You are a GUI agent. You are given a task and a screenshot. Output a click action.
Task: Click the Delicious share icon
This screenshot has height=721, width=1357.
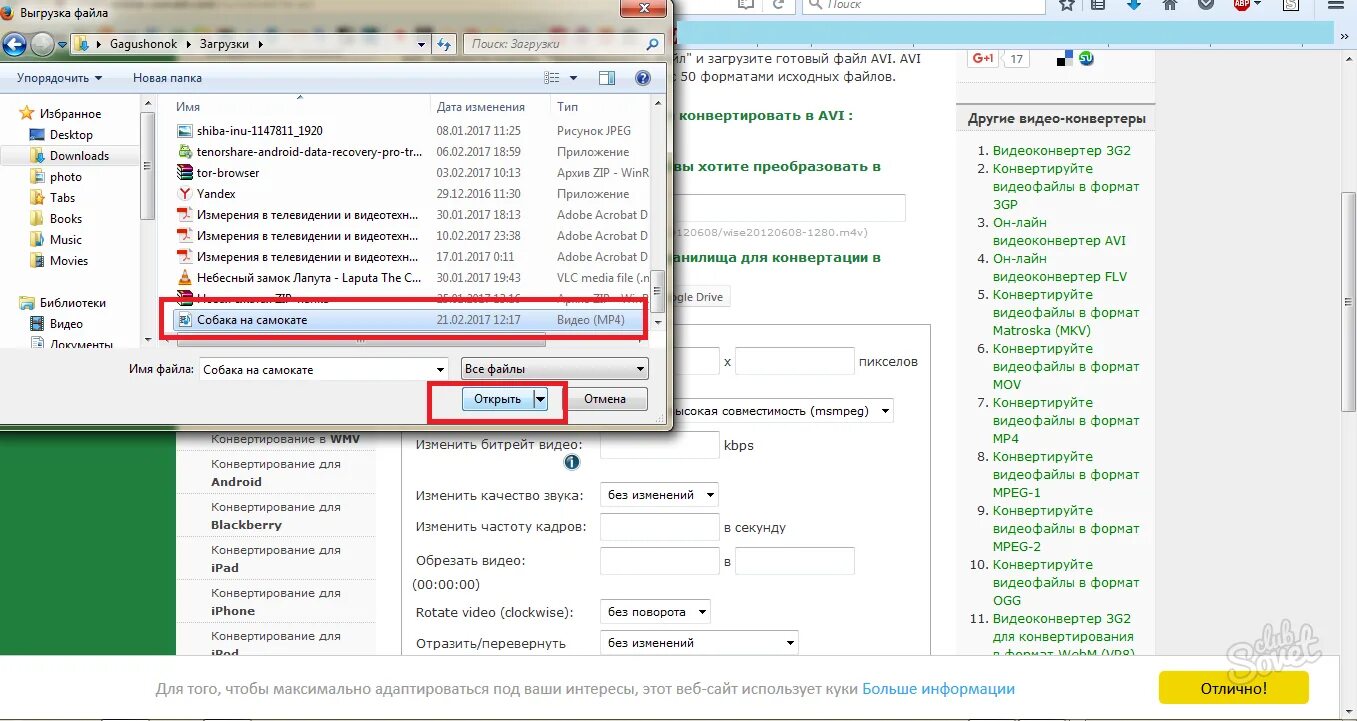pyautogui.click(x=1065, y=58)
